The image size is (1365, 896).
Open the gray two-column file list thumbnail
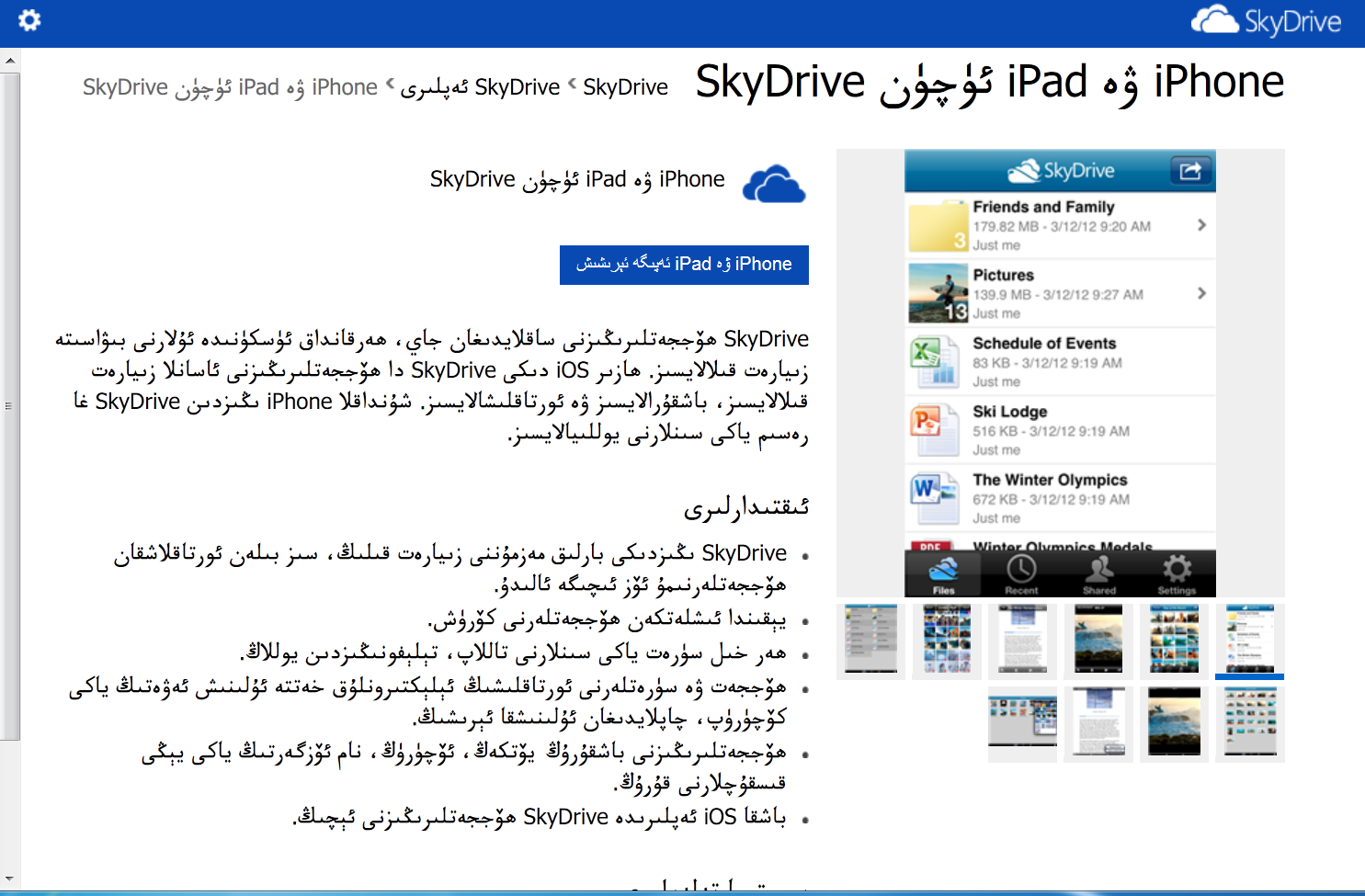pos(870,641)
